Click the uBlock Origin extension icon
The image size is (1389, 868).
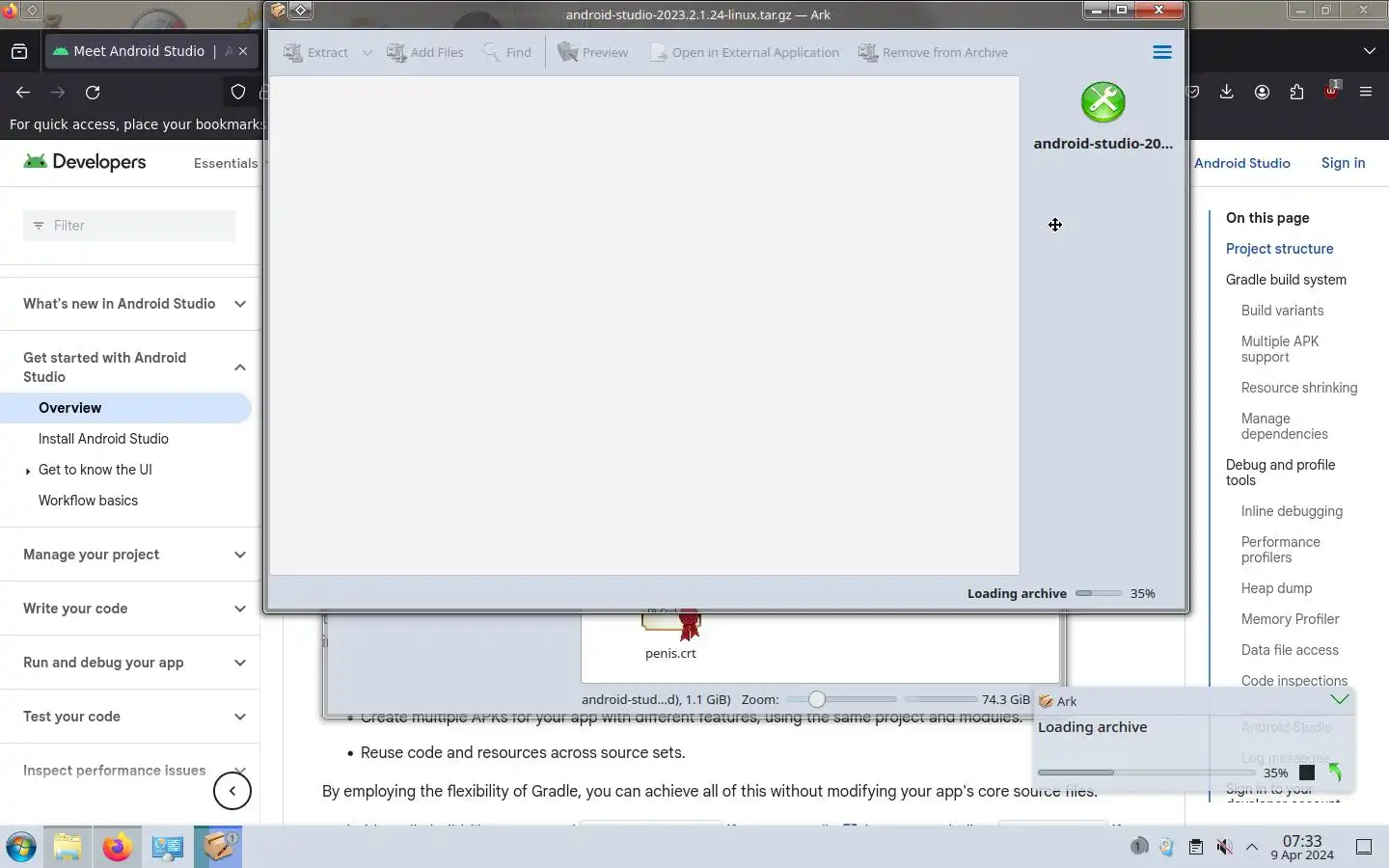click(x=1331, y=93)
